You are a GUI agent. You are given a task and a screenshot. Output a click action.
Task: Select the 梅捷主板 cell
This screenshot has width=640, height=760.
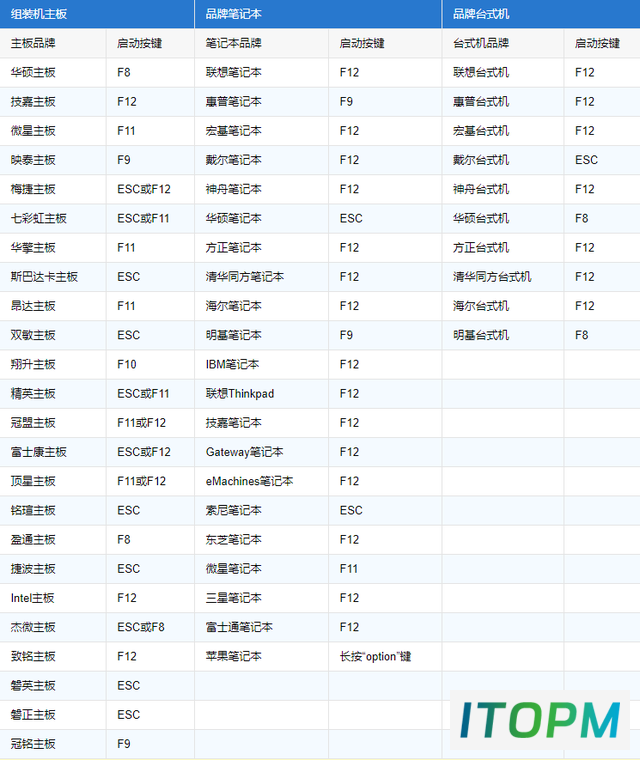coord(53,190)
